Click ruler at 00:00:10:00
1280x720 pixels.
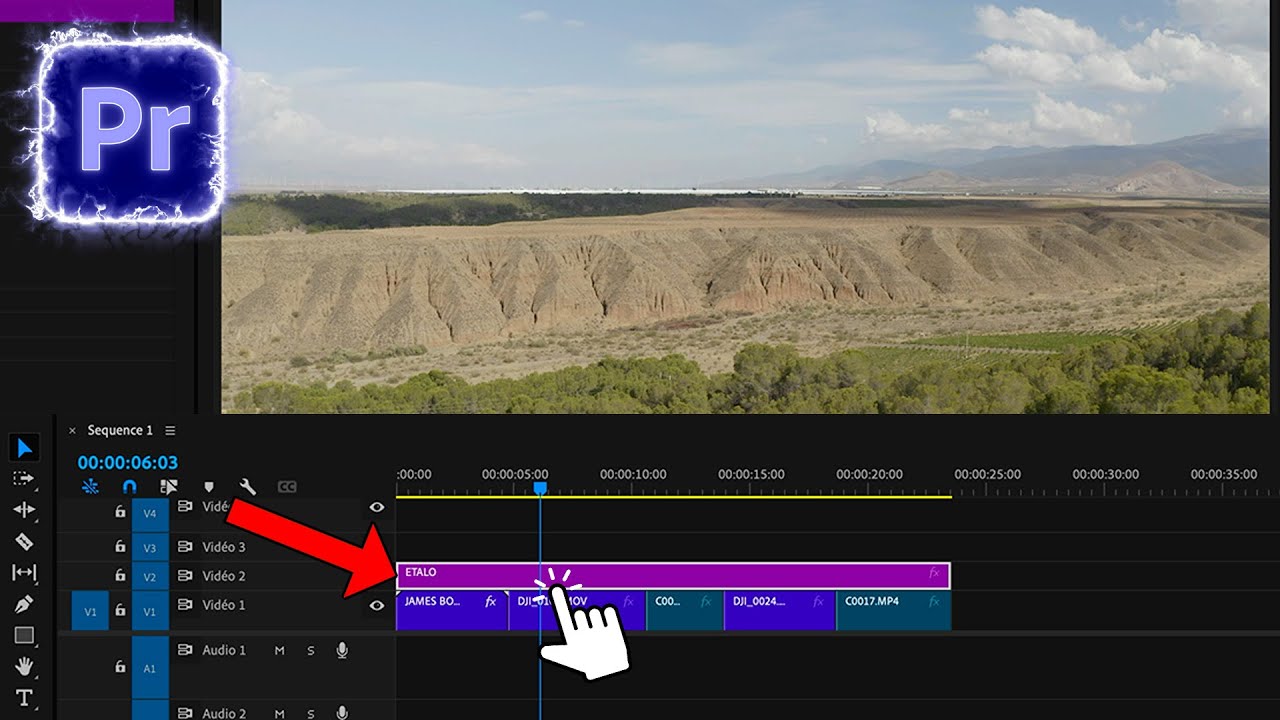pyautogui.click(x=633, y=474)
